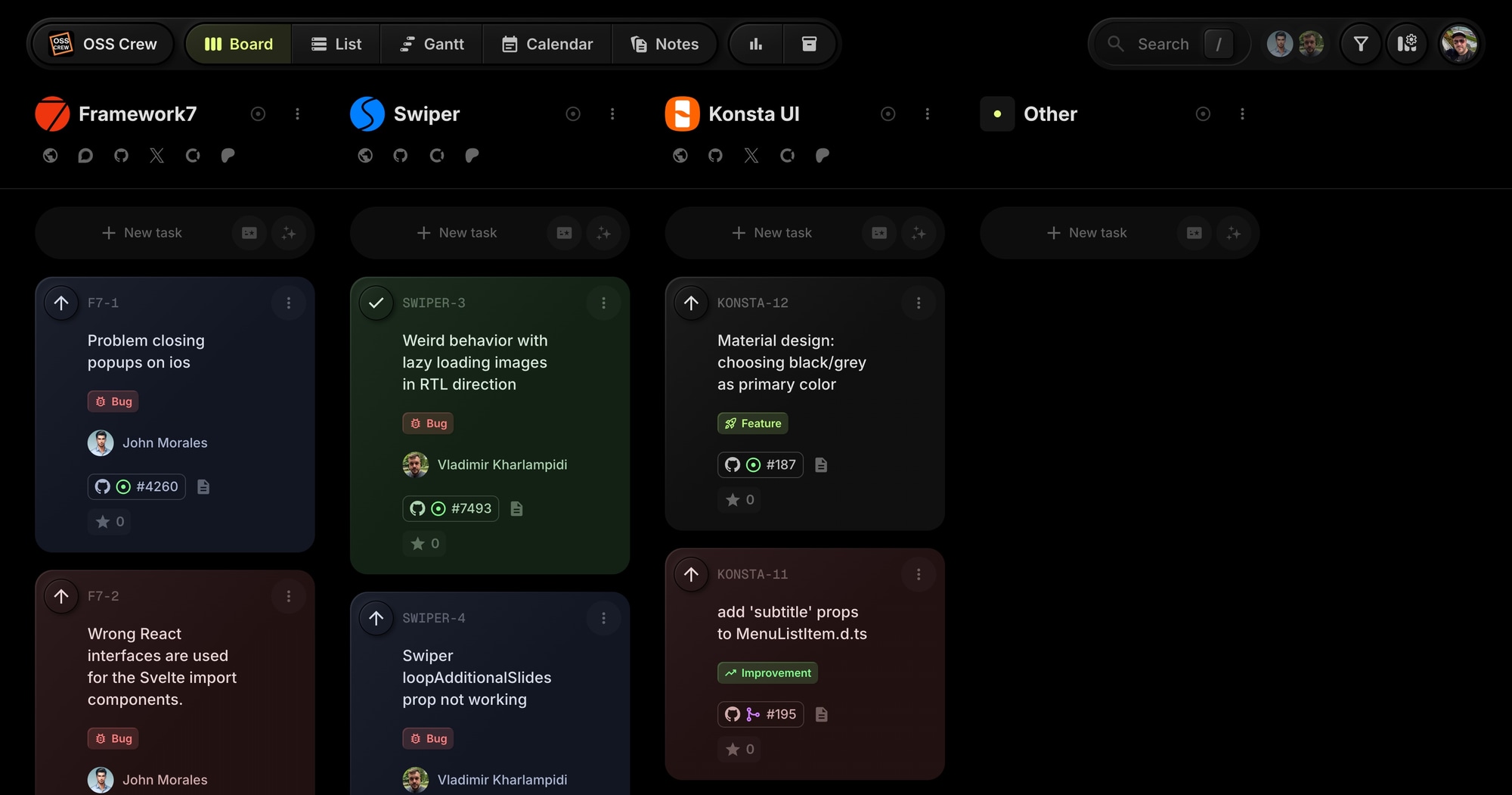Open the kebab menu on the Other column
This screenshot has height=795, width=1512.
(x=1242, y=113)
